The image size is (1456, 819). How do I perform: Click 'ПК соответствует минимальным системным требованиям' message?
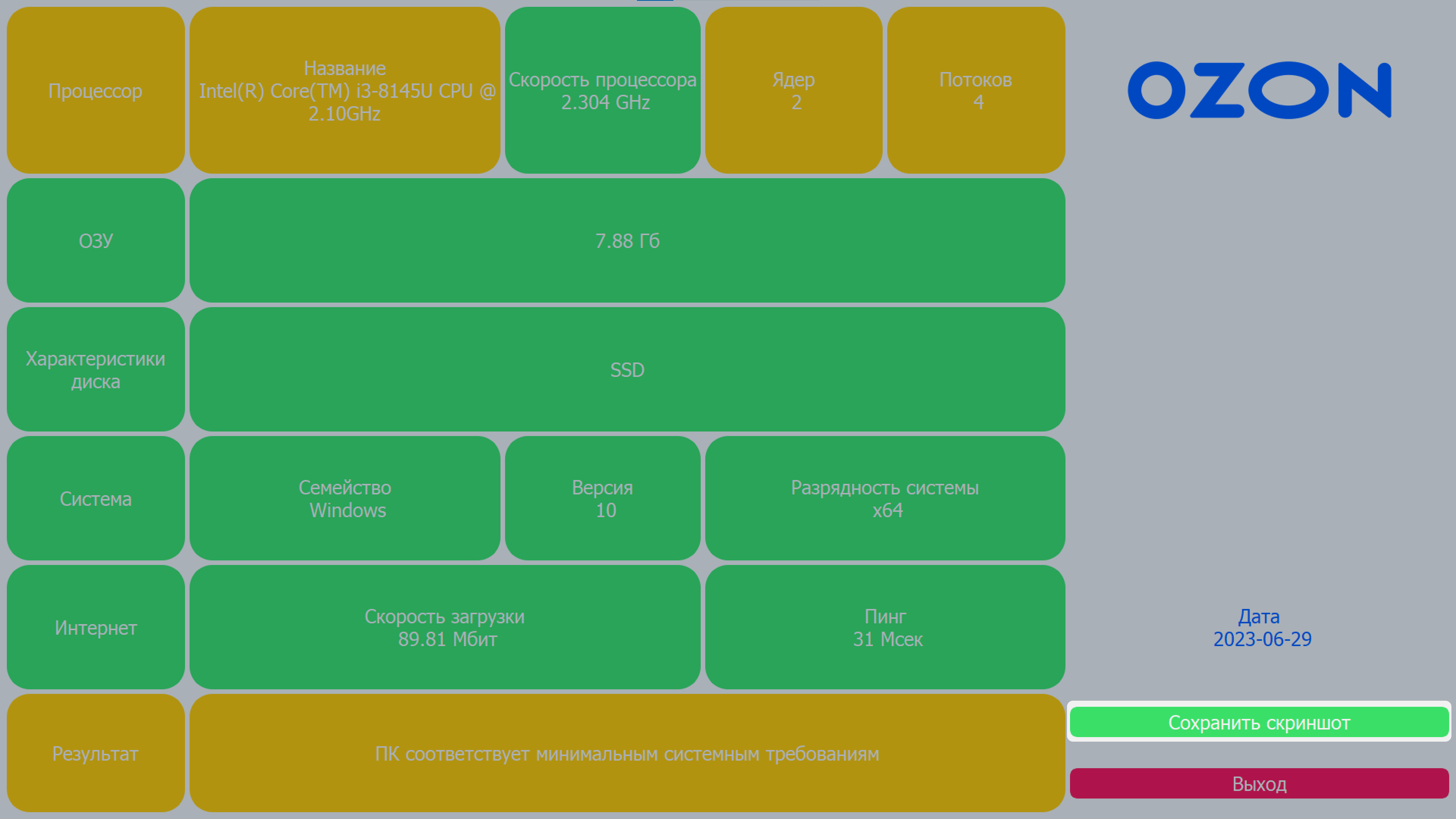pos(628,753)
